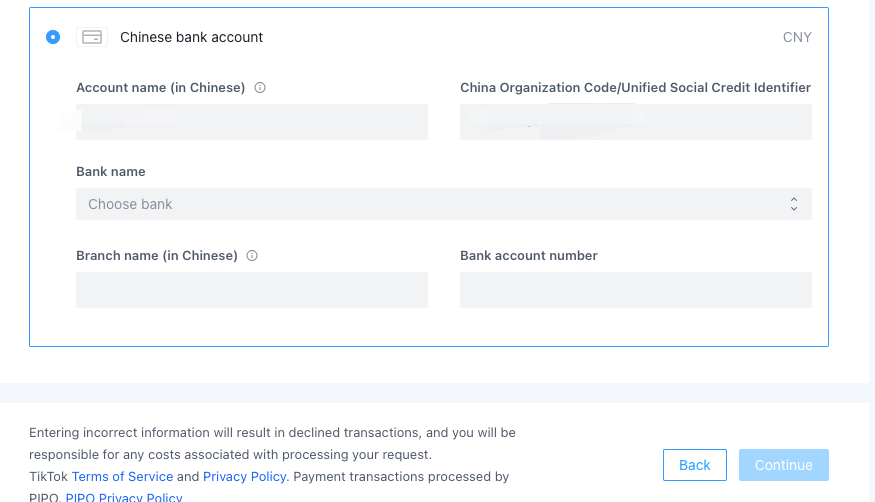The width and height of the screenshot is (875, 502).
Task: Click the info icon beside Branch name
Action: (252, 256)
